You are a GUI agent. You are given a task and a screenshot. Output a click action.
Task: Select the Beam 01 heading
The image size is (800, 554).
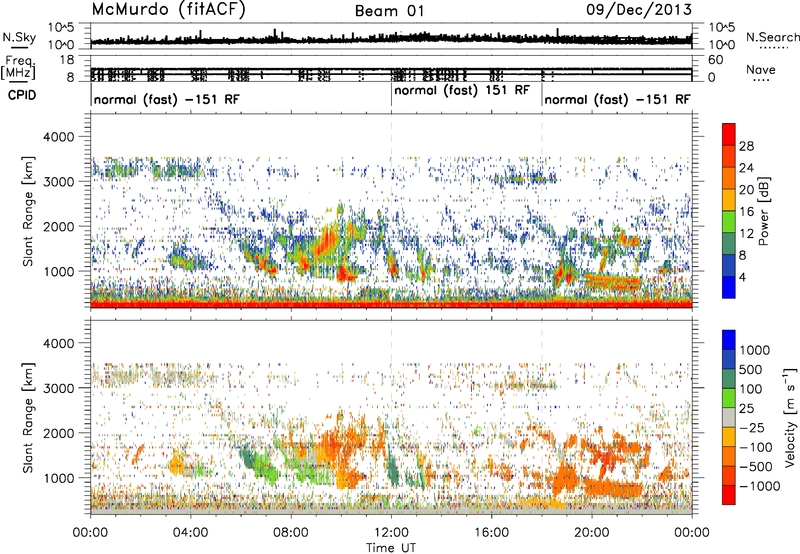click(x=389, y=11)
